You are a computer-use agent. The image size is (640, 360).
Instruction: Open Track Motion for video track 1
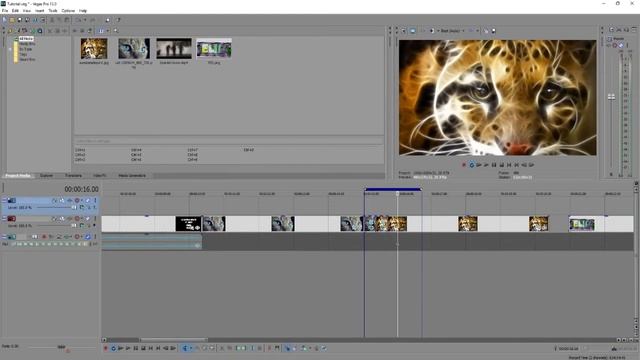click(62, 200)
